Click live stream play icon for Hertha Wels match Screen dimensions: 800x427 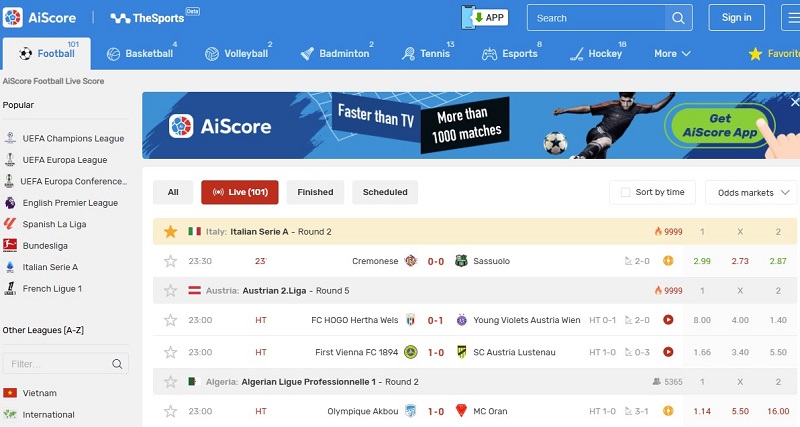668,320
